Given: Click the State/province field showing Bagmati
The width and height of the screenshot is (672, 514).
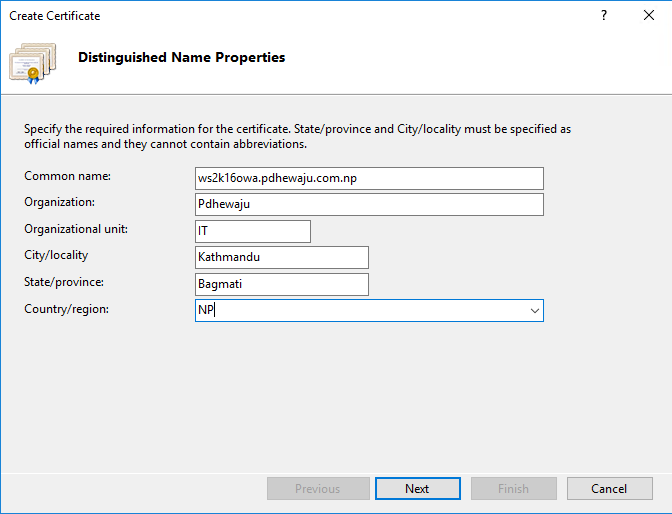Looking at the screenshot, I should coord(282,284).
